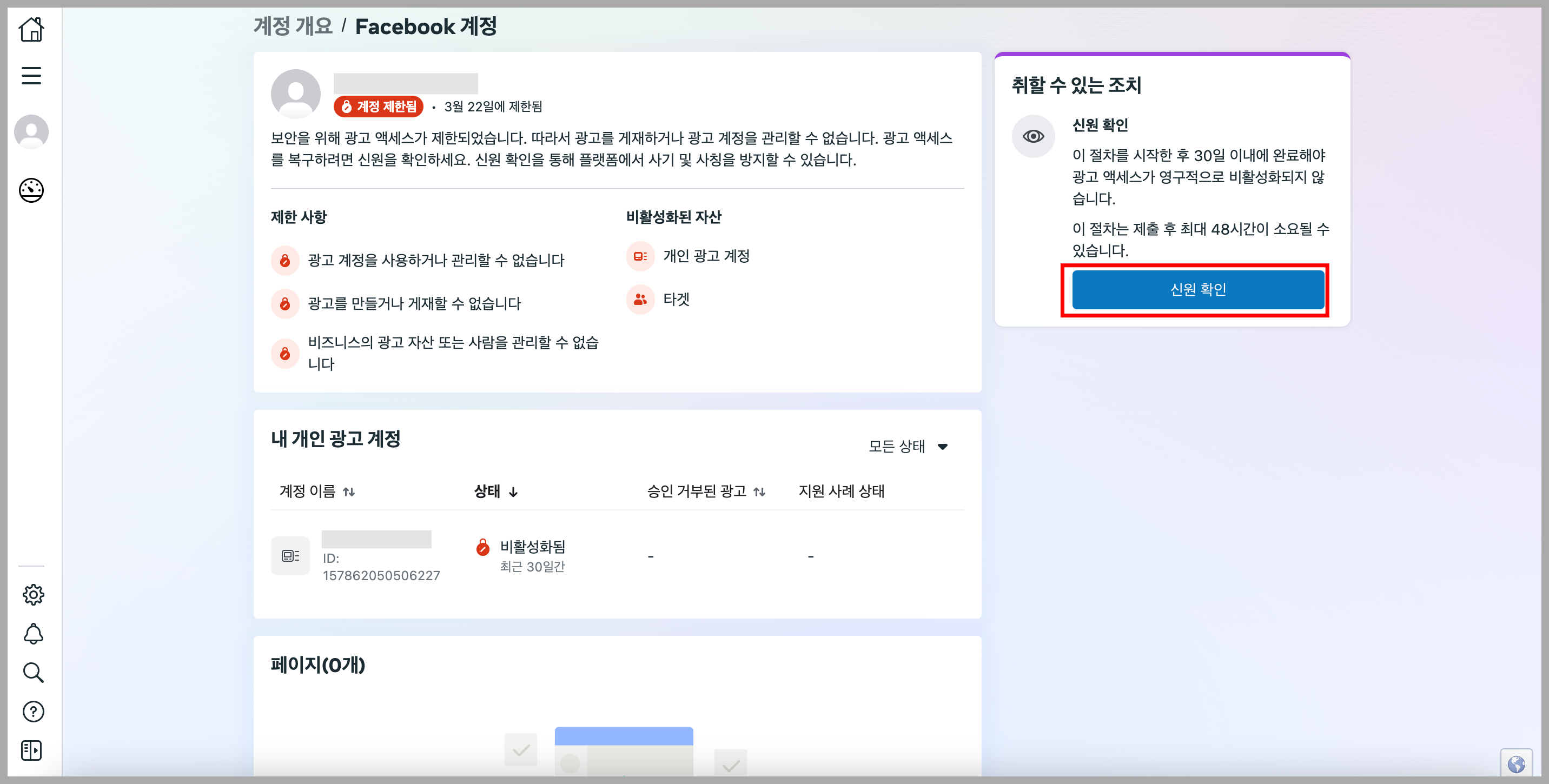
Task: Click the home icon in sidebar
Action: [31, 29]
